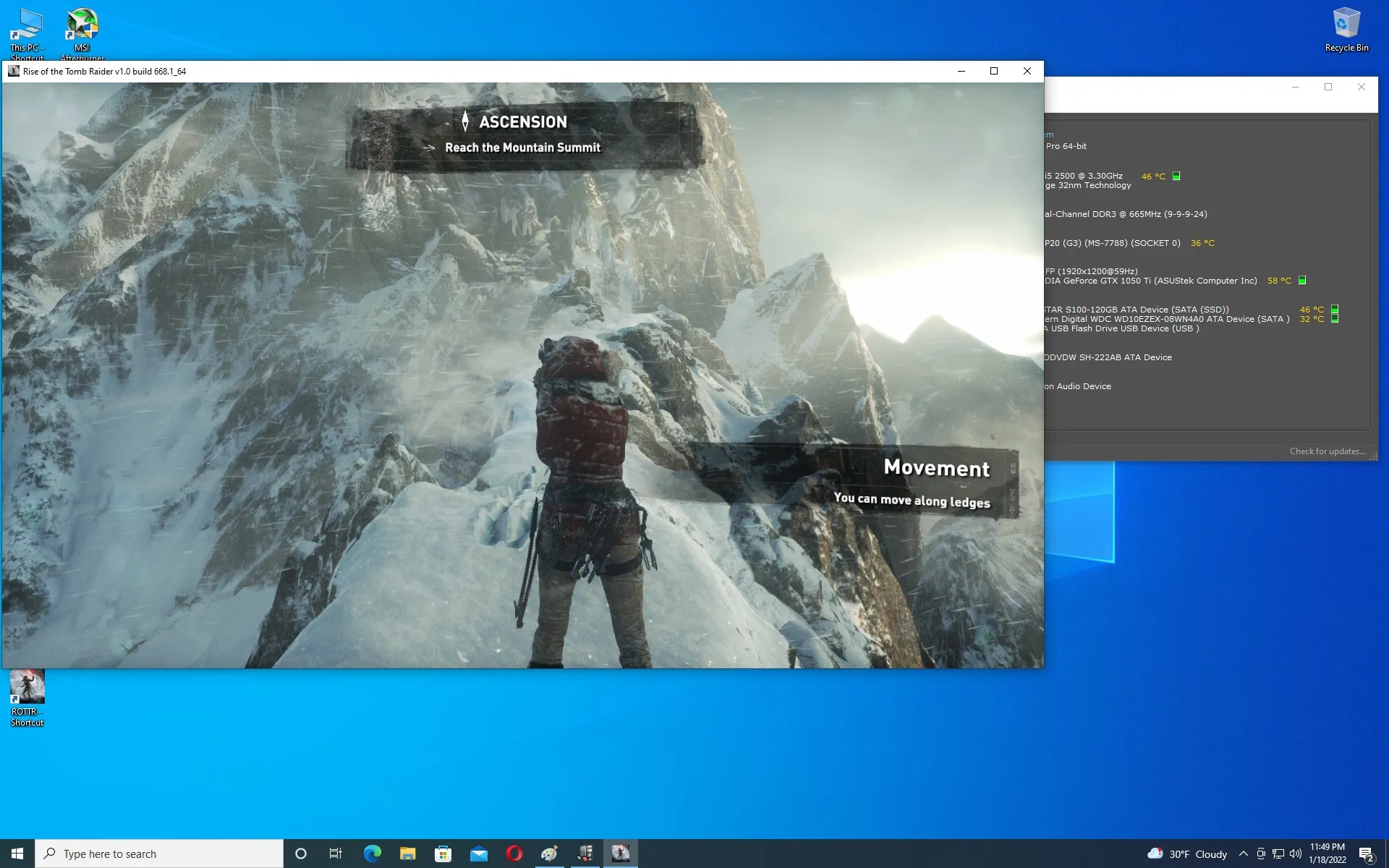
Task: Maximize the background hardware info window
Action: pos(1328,87)
